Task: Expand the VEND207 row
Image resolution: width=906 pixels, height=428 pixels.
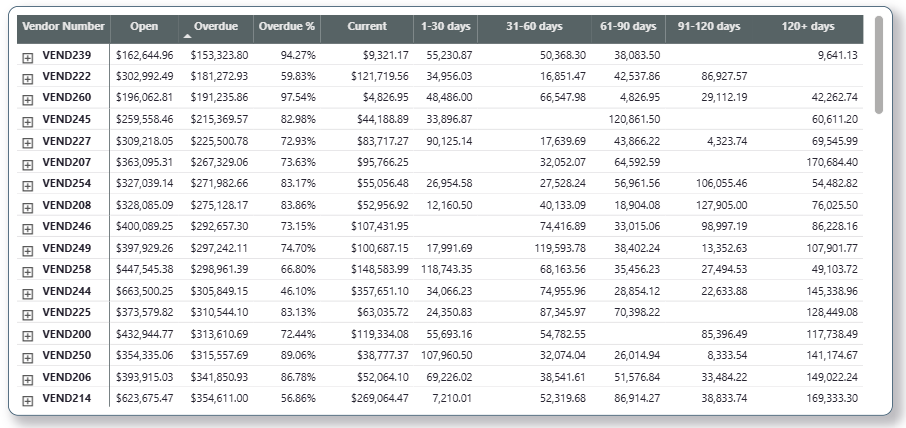Action: pyautogui.click(x=27, y=165)
